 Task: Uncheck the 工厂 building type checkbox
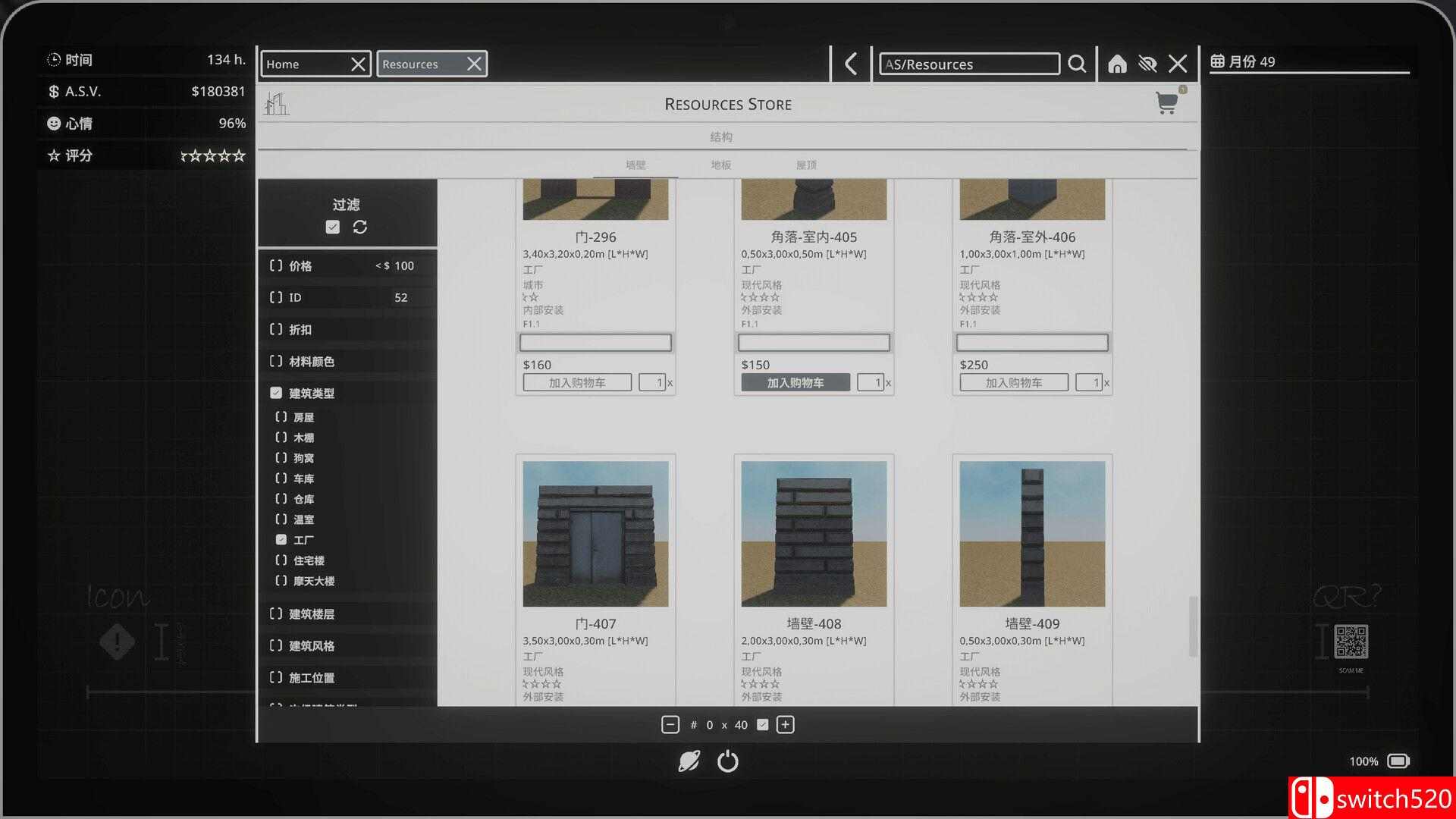(x=281, y=540)
